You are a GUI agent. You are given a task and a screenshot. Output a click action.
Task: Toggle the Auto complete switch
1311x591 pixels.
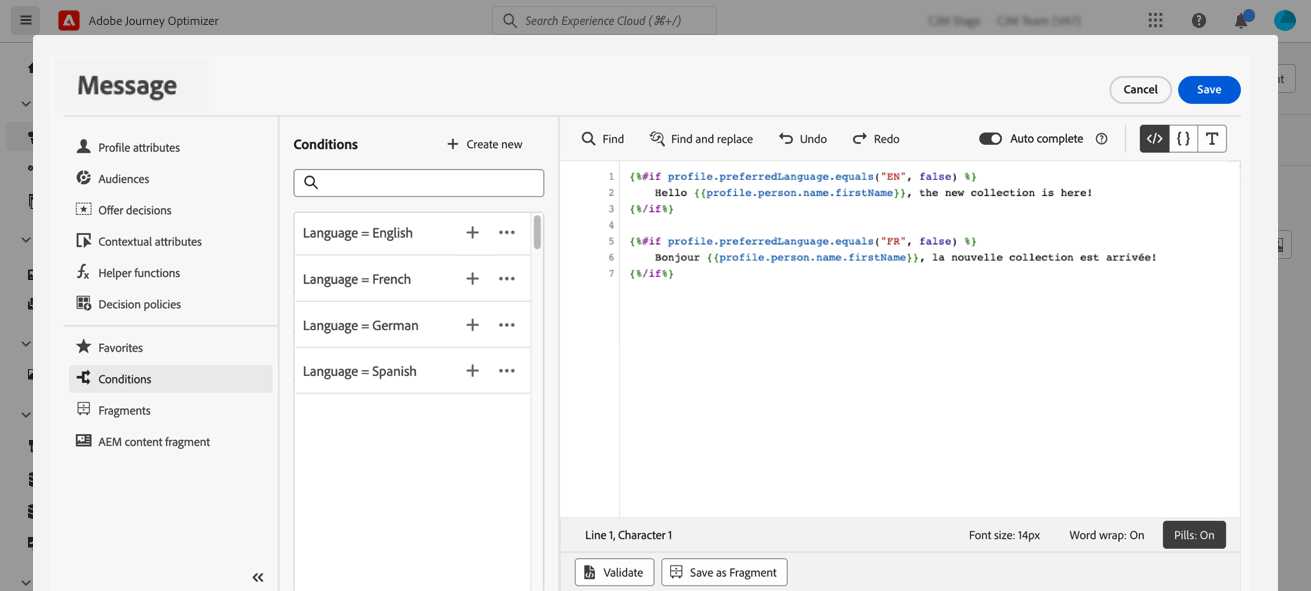[x=990, y=139]
